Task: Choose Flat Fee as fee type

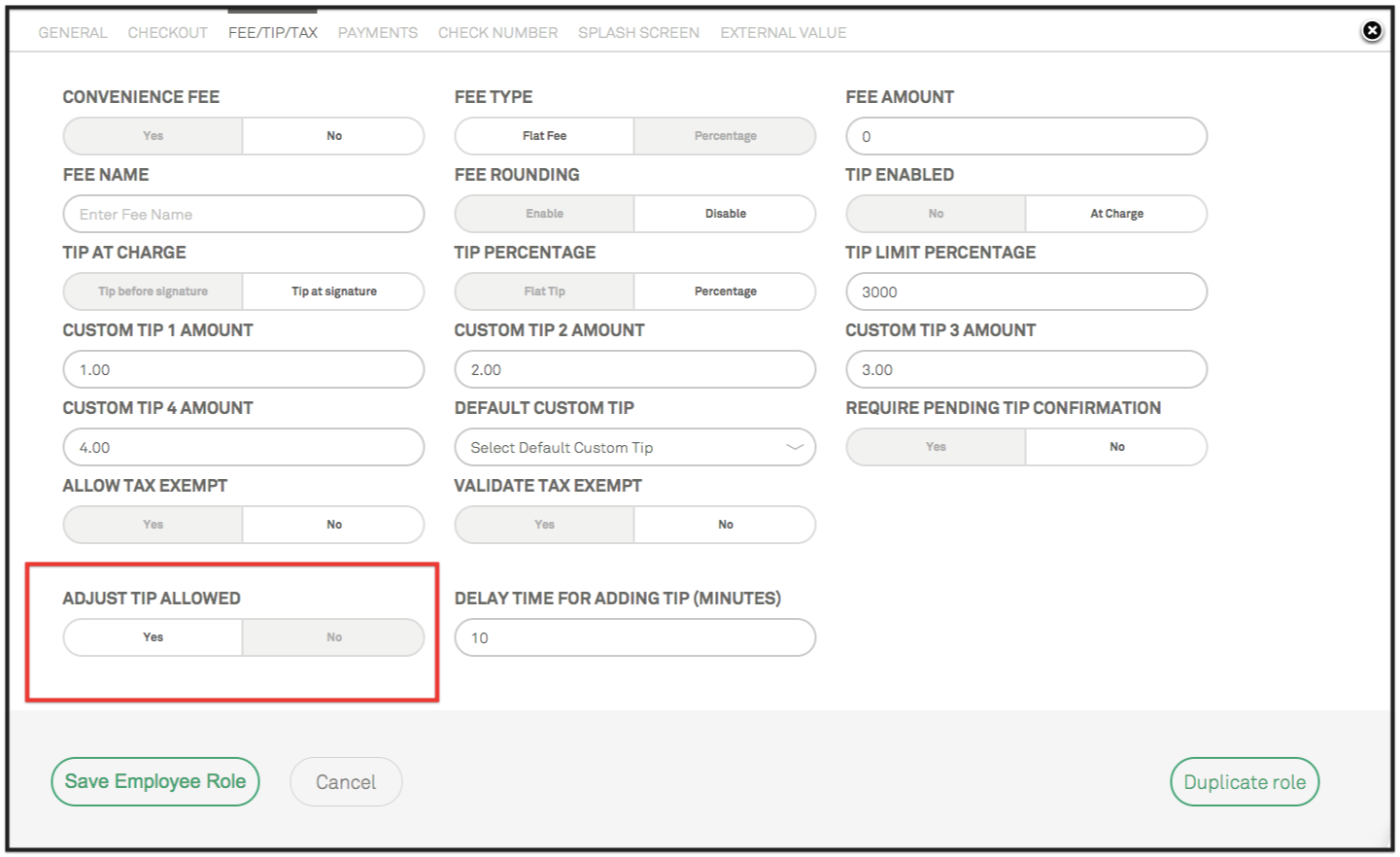Action: tap(545, 136)
